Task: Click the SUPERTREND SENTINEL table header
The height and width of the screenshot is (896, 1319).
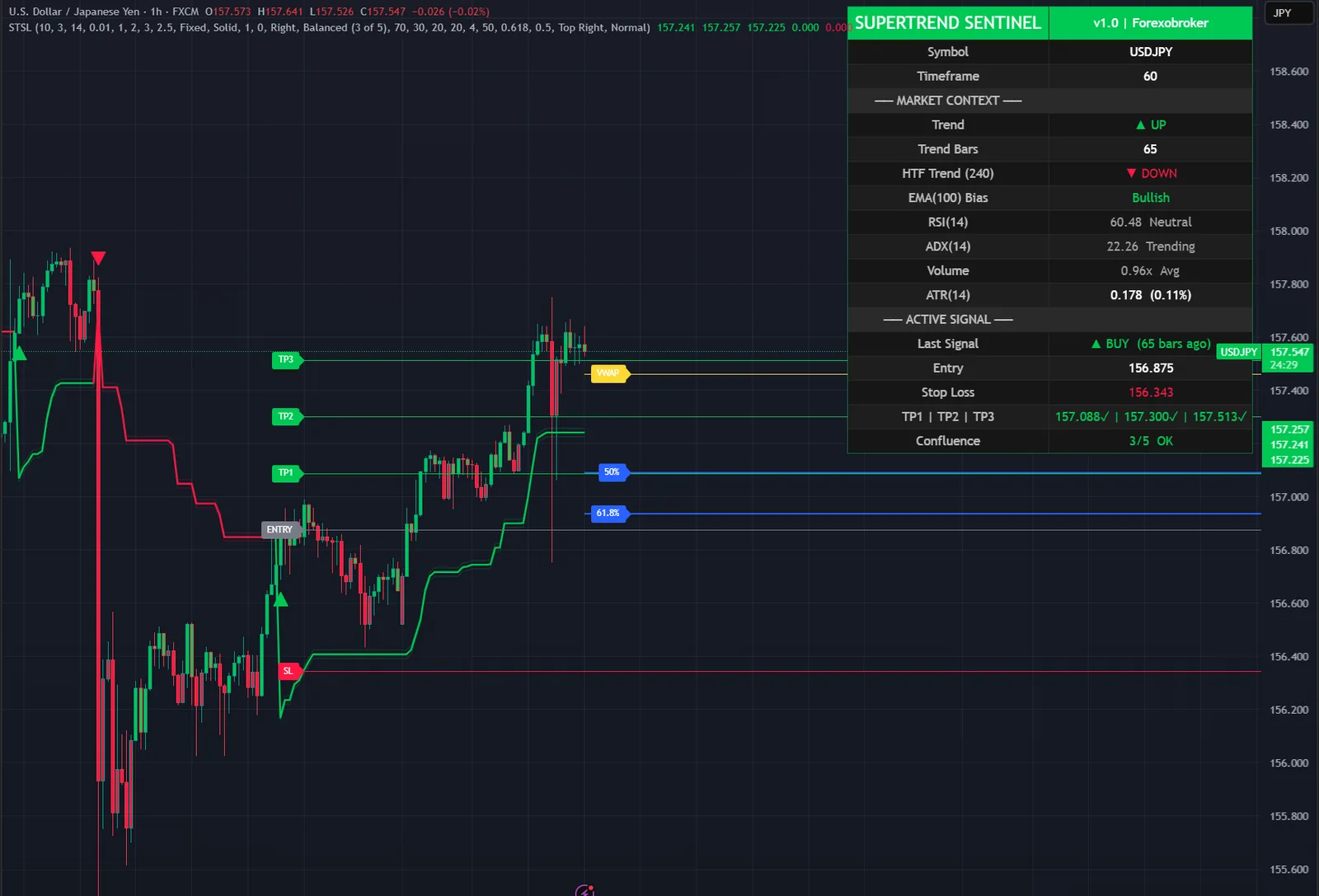Action: 948,23
